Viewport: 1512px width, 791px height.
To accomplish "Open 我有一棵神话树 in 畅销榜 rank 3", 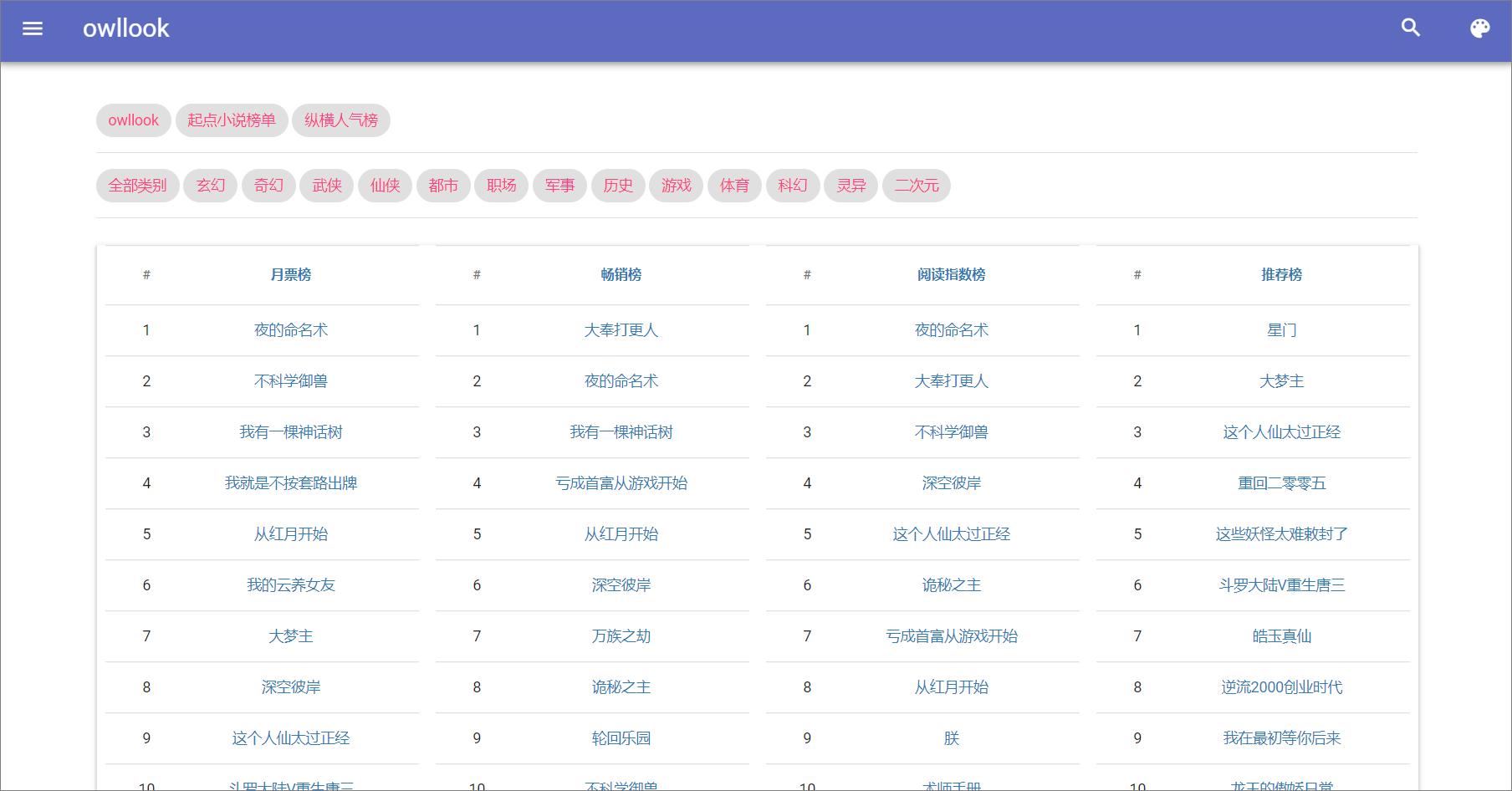I will (621, 432).
